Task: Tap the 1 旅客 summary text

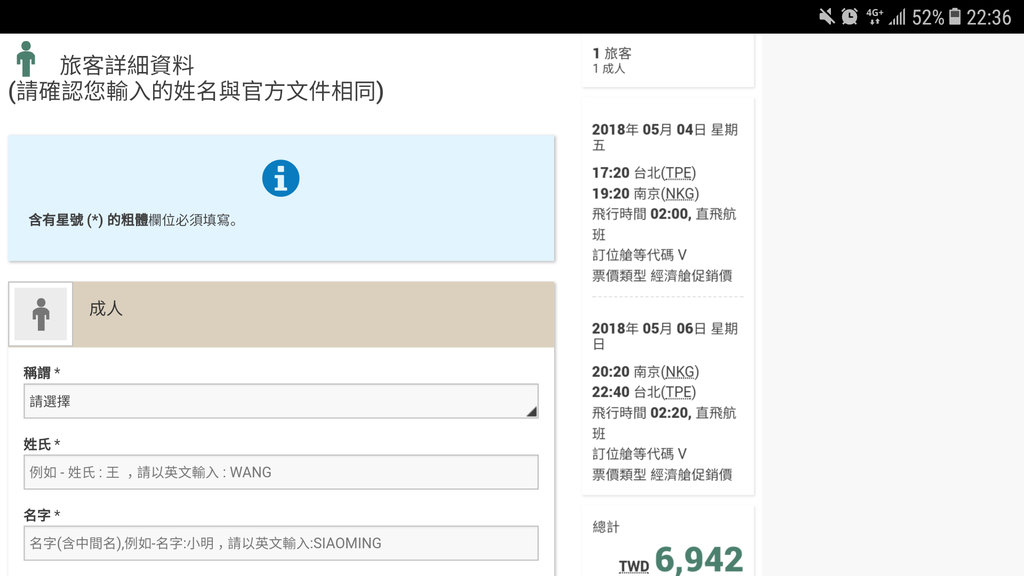Action: coord(612,54)
